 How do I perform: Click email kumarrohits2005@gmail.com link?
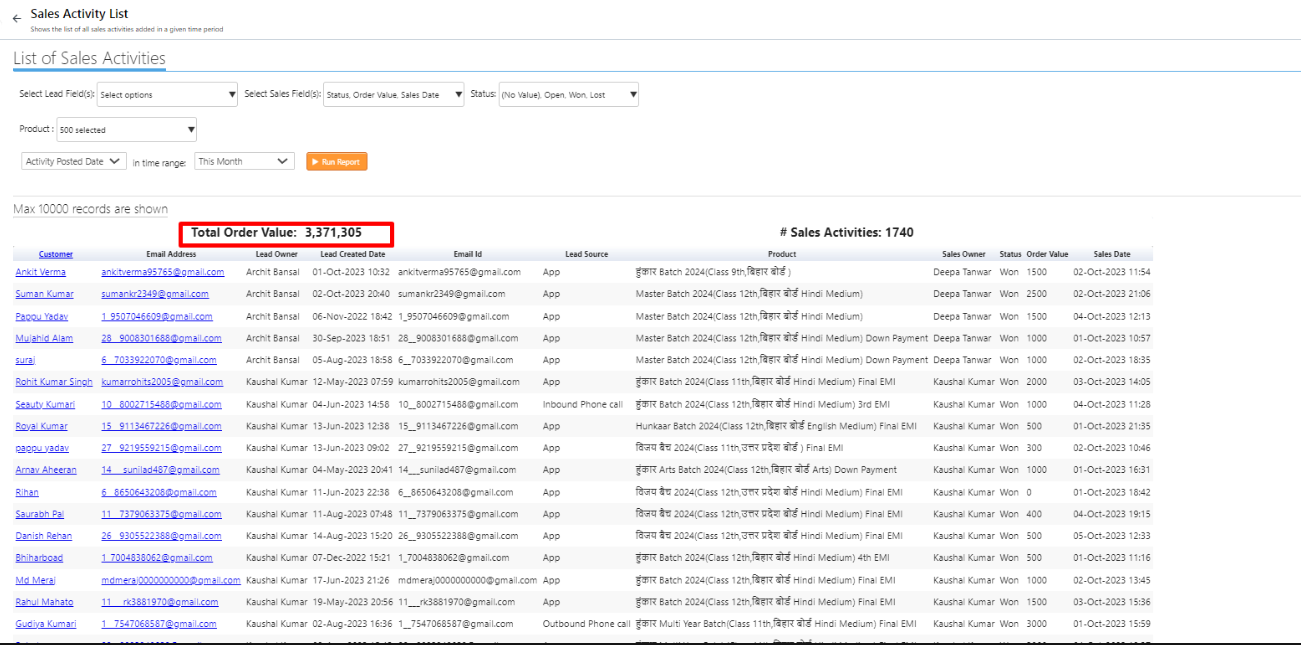[161, 382]
